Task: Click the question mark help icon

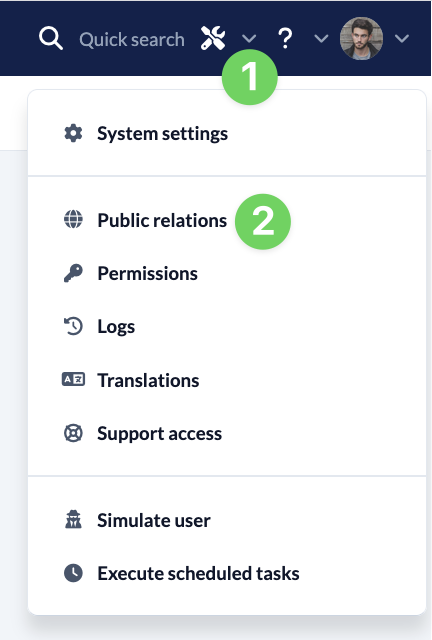Action: 285,39
